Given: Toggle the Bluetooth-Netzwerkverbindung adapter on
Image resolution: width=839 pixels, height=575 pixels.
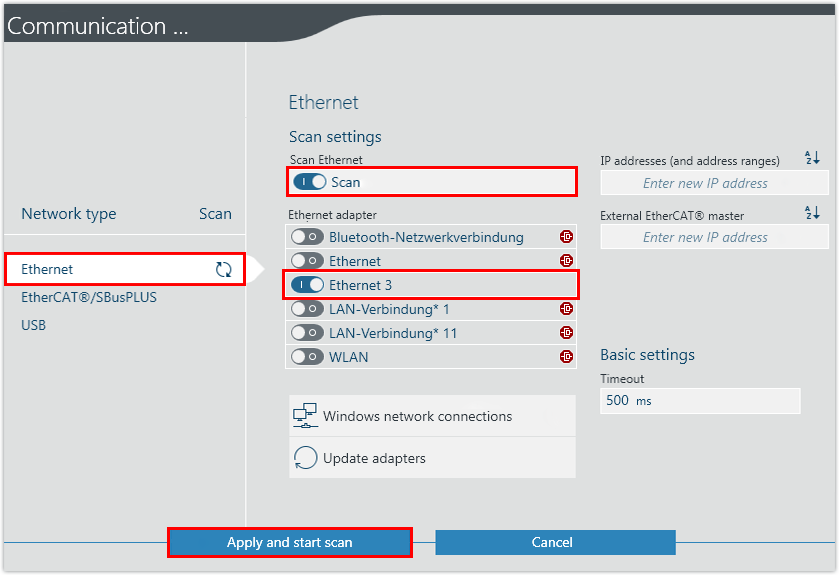Looking at the screenshot, I should point(306,237).
